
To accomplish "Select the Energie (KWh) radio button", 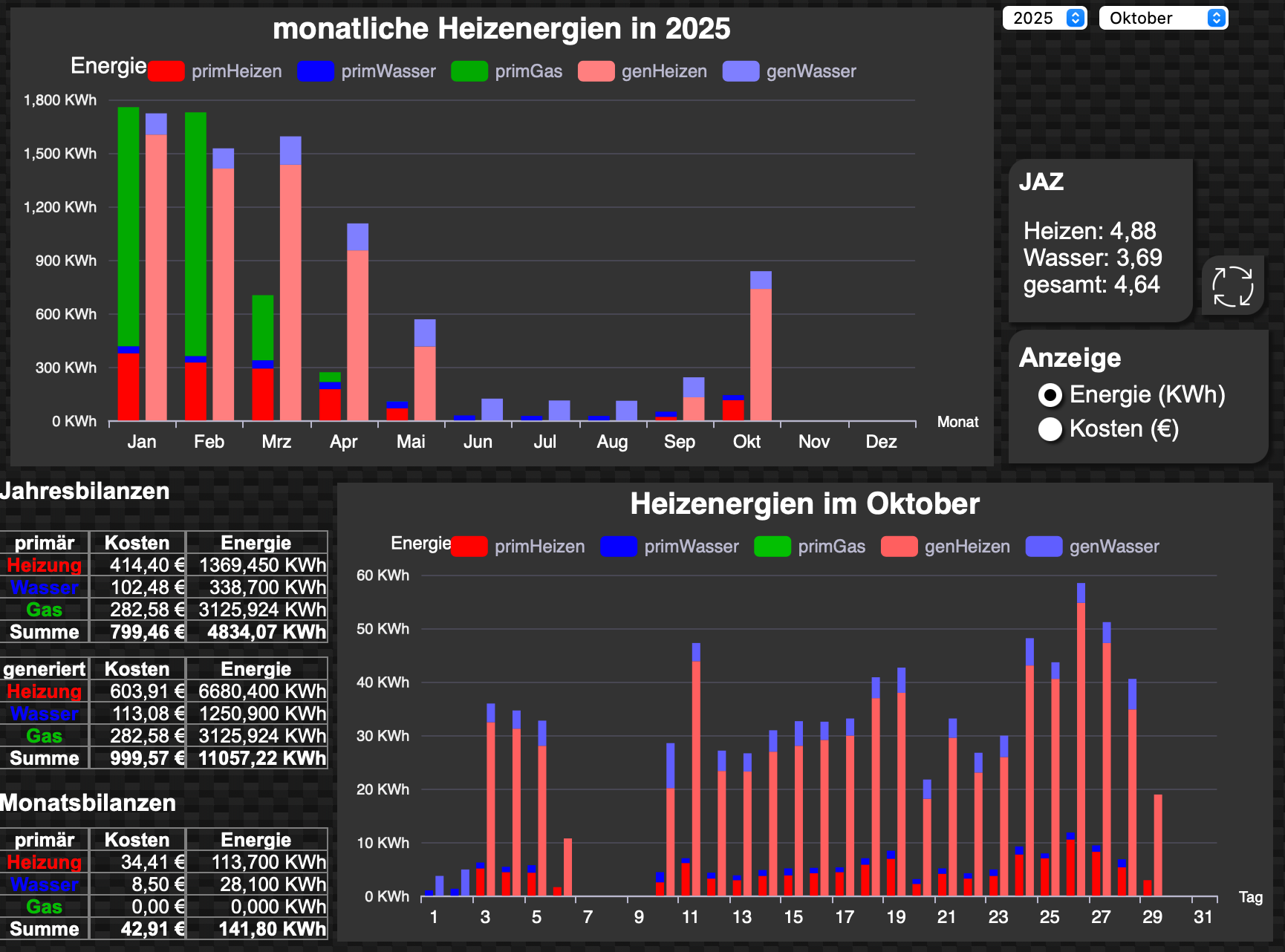I will point(1050,395).
